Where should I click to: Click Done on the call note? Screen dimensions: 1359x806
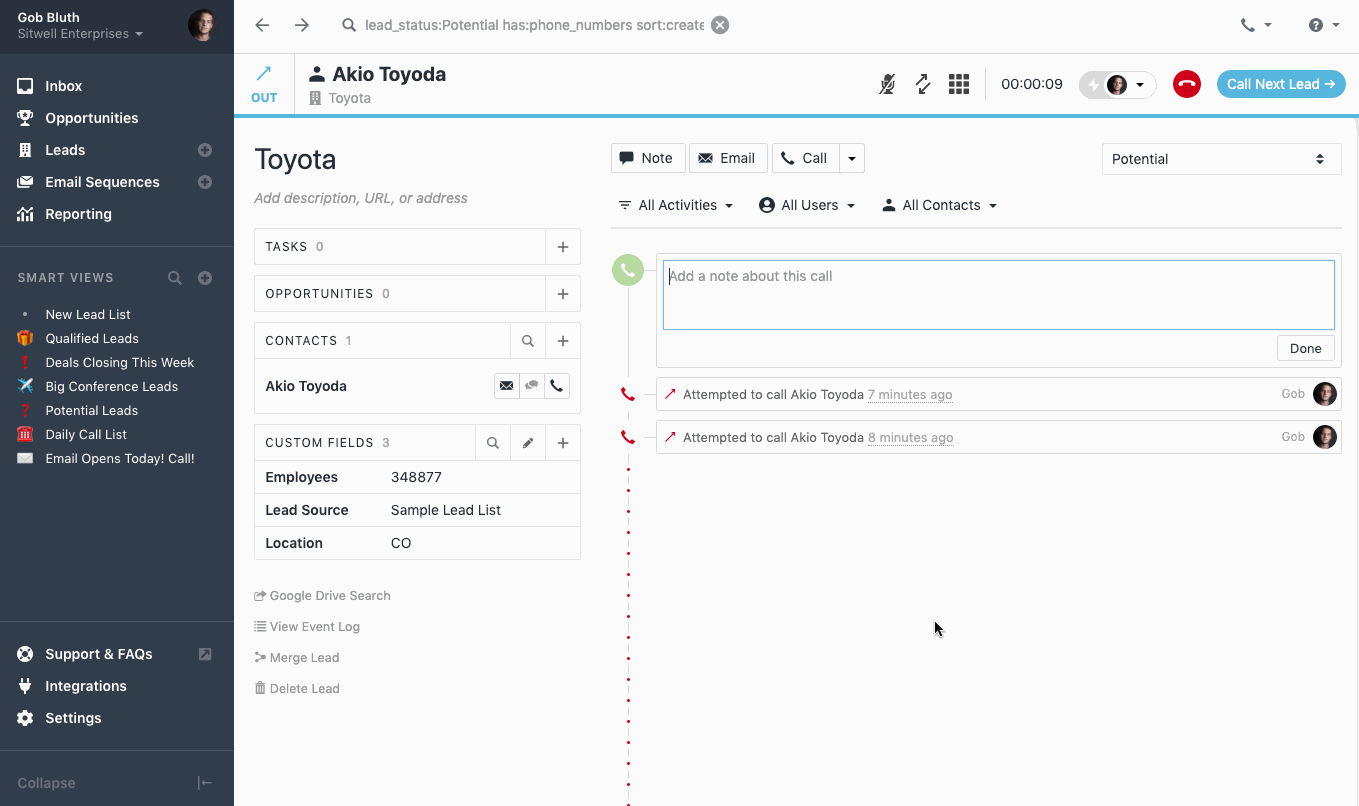pyautogui.click(x=1305, y=348)
